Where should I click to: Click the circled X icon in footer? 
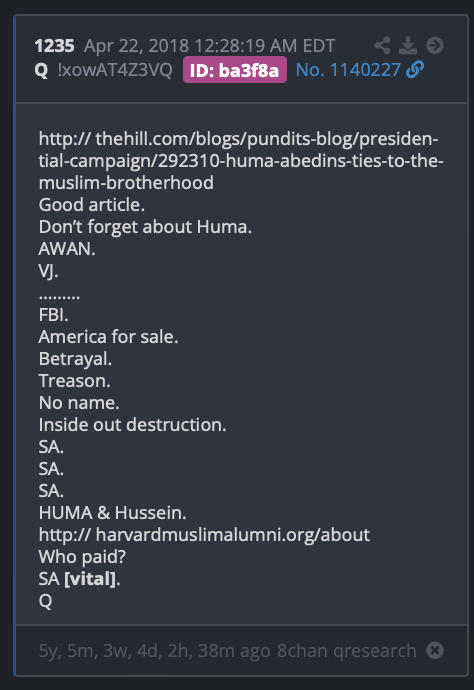pyautogui.click(x=435, y=650)
